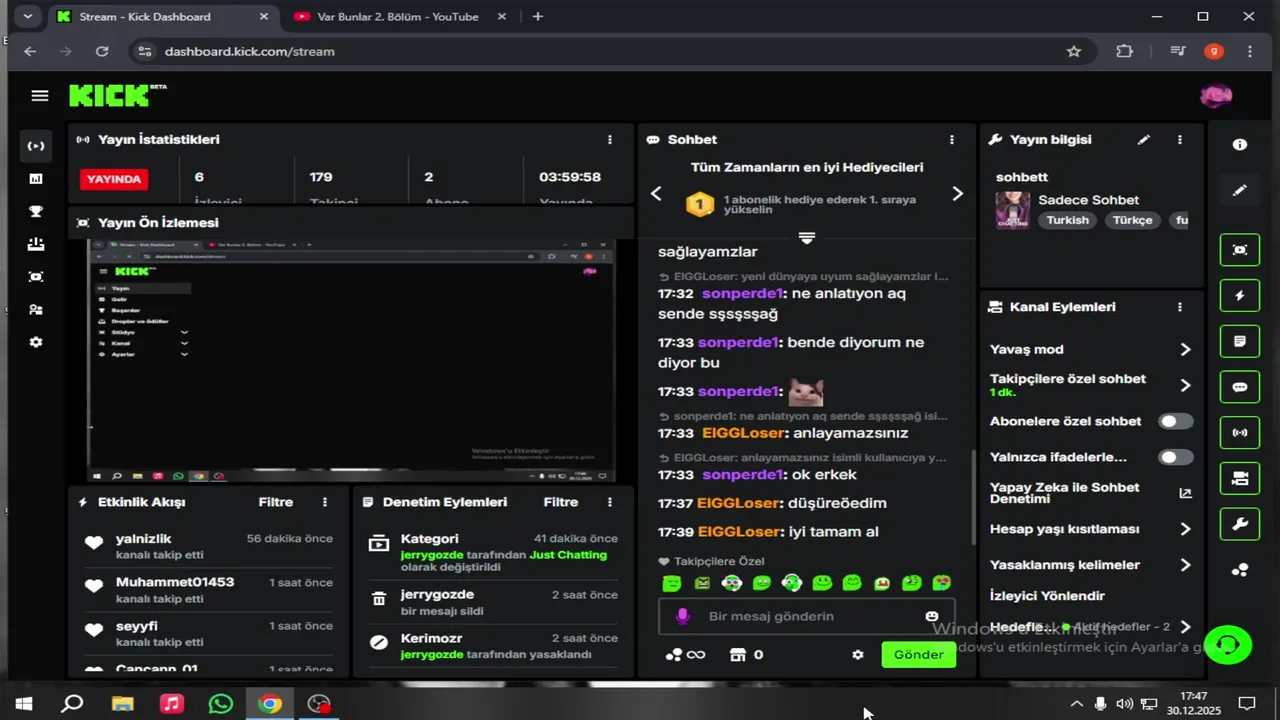
Task: Expand the Hesap yaşı kısıtlaması option
Action: [x=1185, y=529]
